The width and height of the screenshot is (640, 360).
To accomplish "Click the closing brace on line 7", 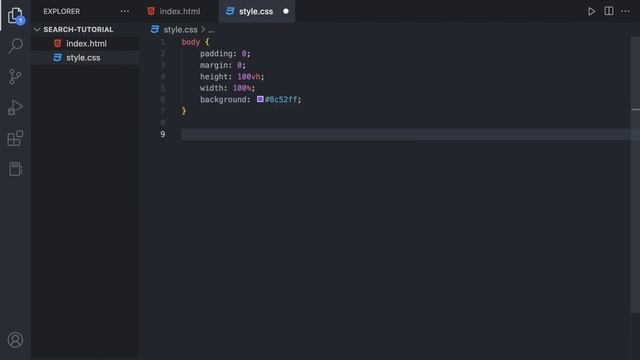I will click(184, 111).
